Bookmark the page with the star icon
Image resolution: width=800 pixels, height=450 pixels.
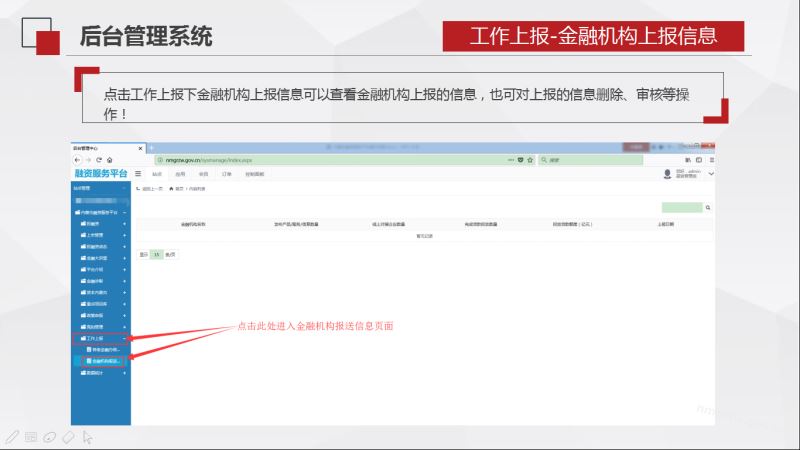(x=531, y=160)
